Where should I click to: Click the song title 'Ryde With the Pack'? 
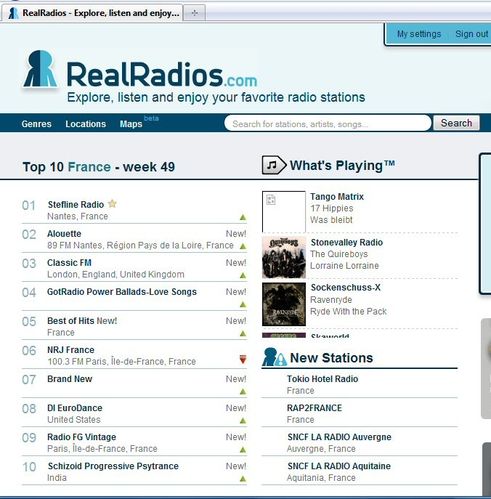[x=348, y=311]
